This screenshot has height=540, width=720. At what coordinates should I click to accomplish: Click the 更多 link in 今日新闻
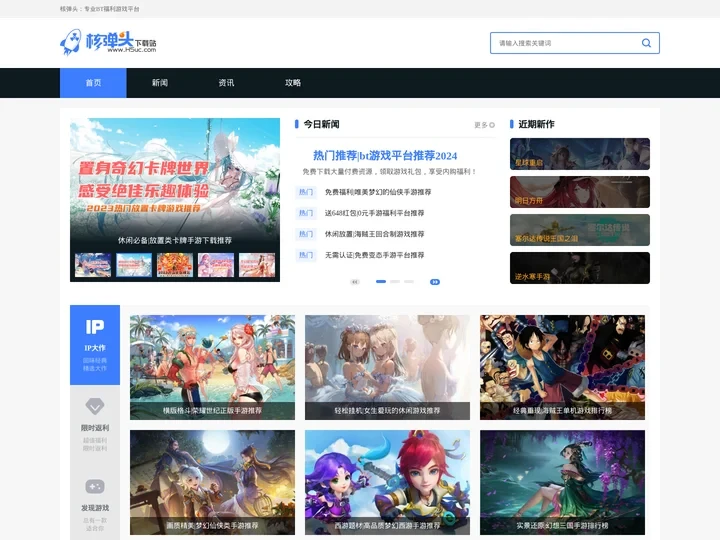484,125
